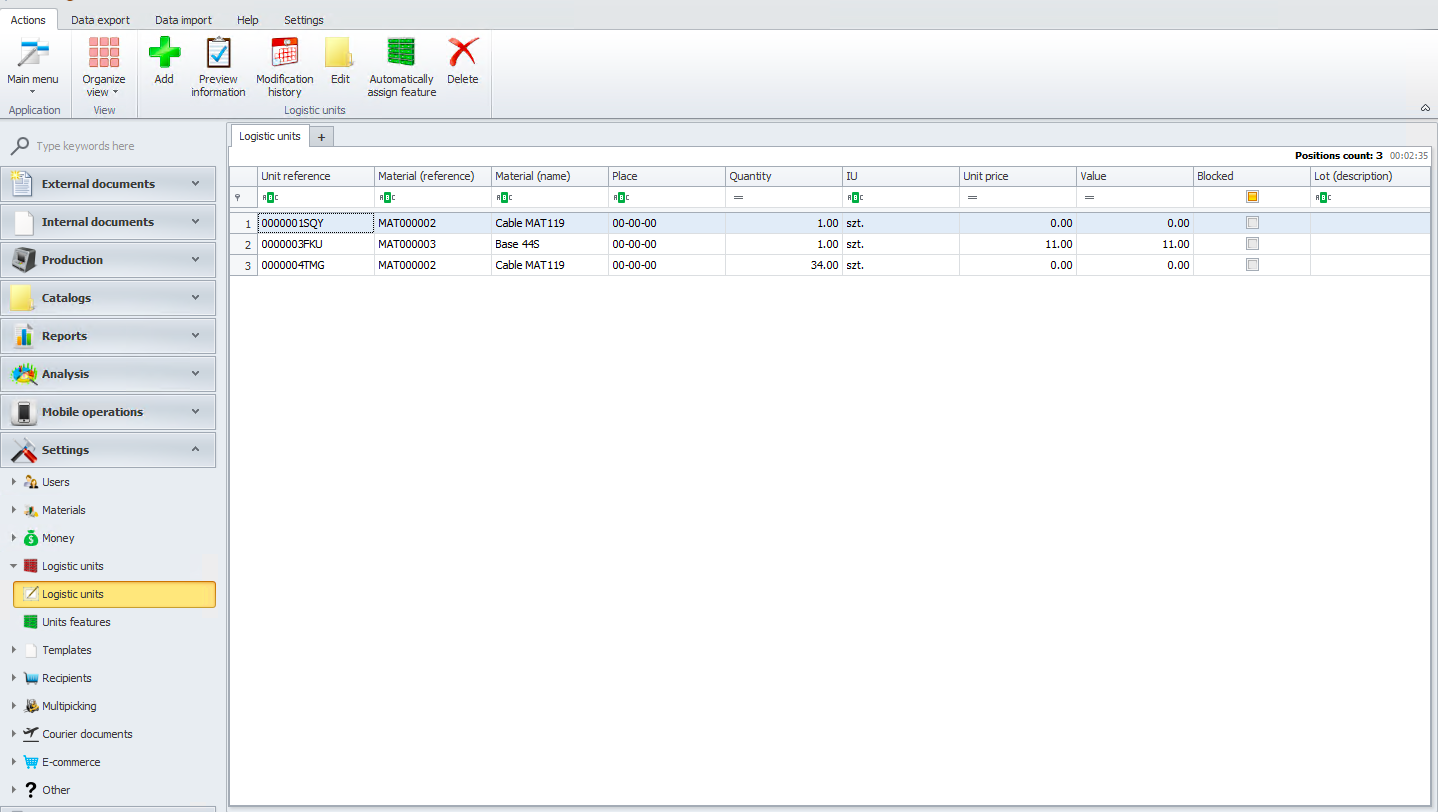This screenshot has width=1438, height=812.
Task: Sort by Unit price column header
Action: 1018,176
